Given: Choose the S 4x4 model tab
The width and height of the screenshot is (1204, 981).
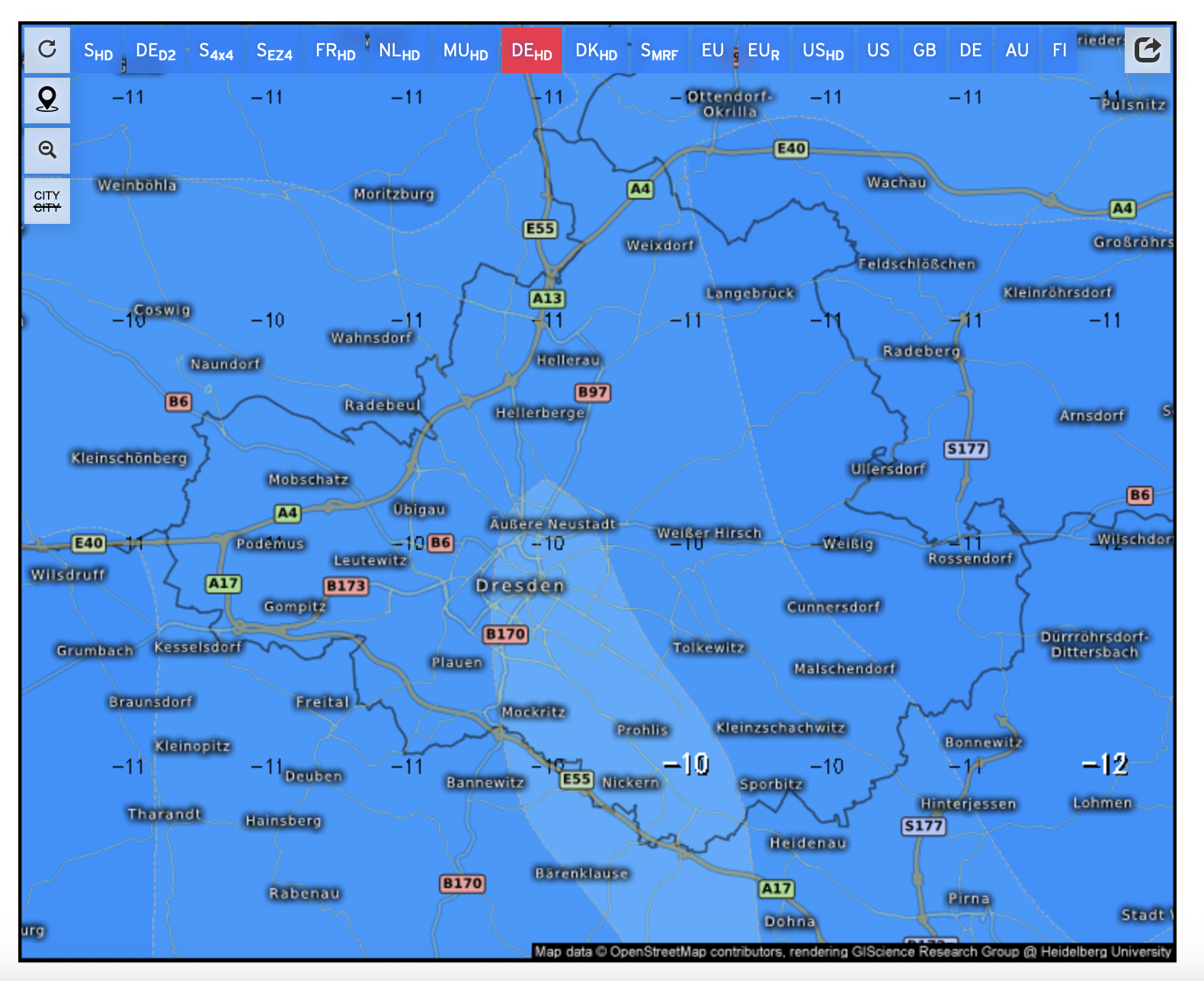Looking at the screenshot, I should (x=216, y=51).
